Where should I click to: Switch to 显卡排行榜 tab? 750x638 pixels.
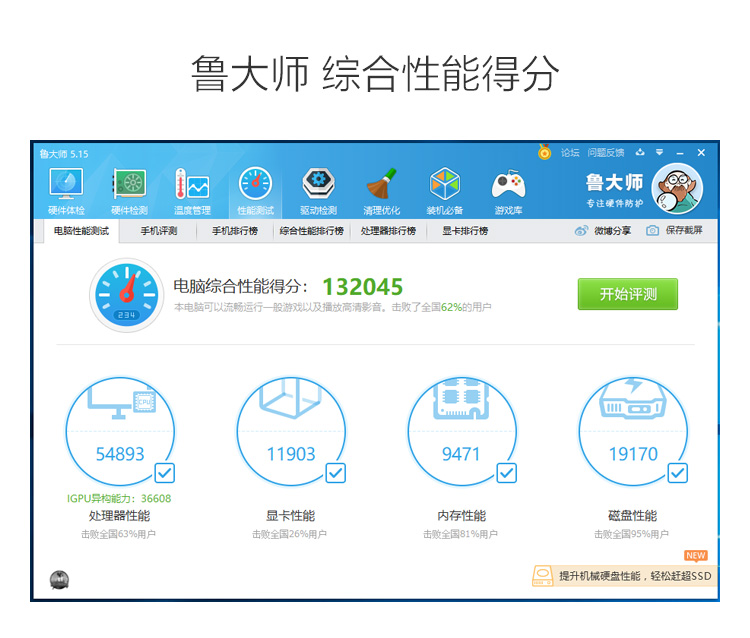click(x=465, y=231)
